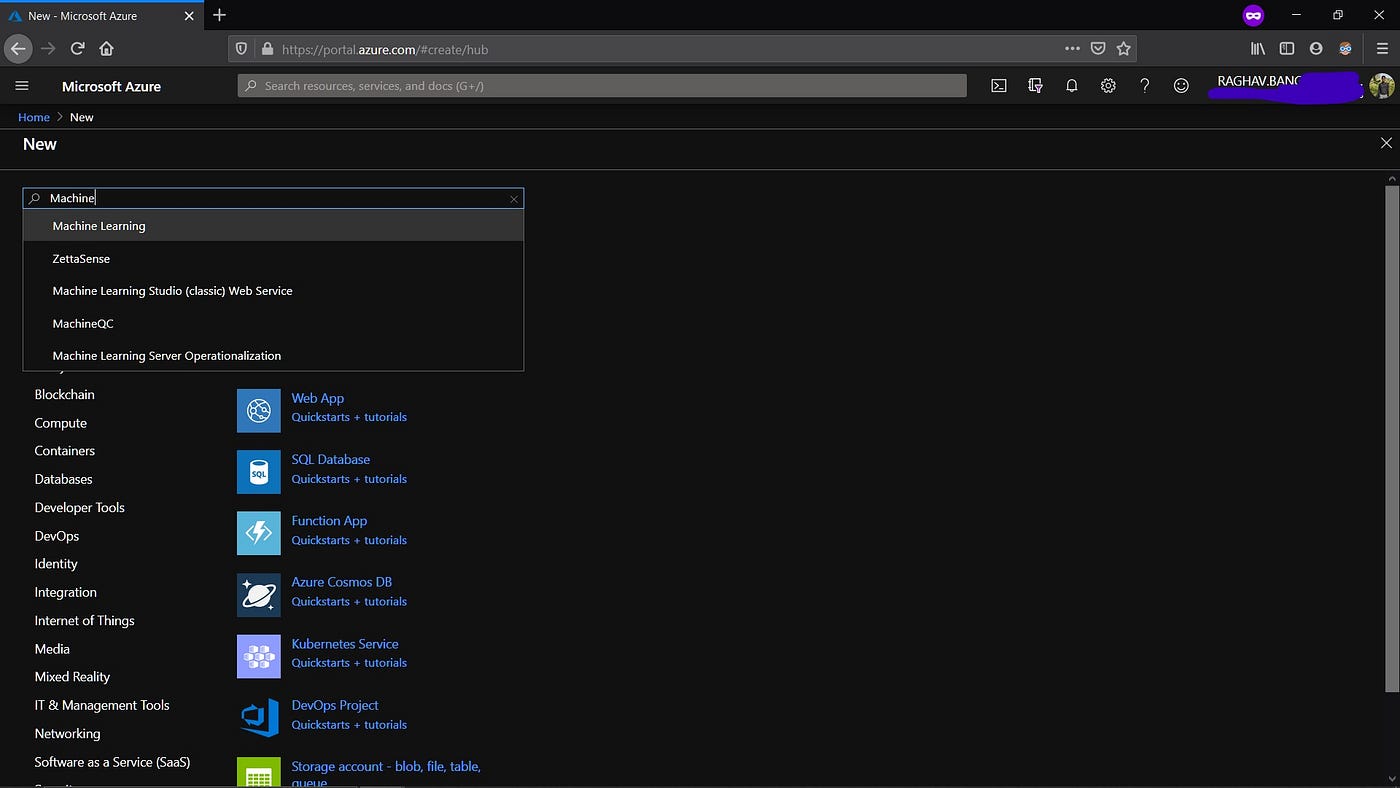Open the Kubernetes Service link

pyautogui.click(x=344, y=644)
